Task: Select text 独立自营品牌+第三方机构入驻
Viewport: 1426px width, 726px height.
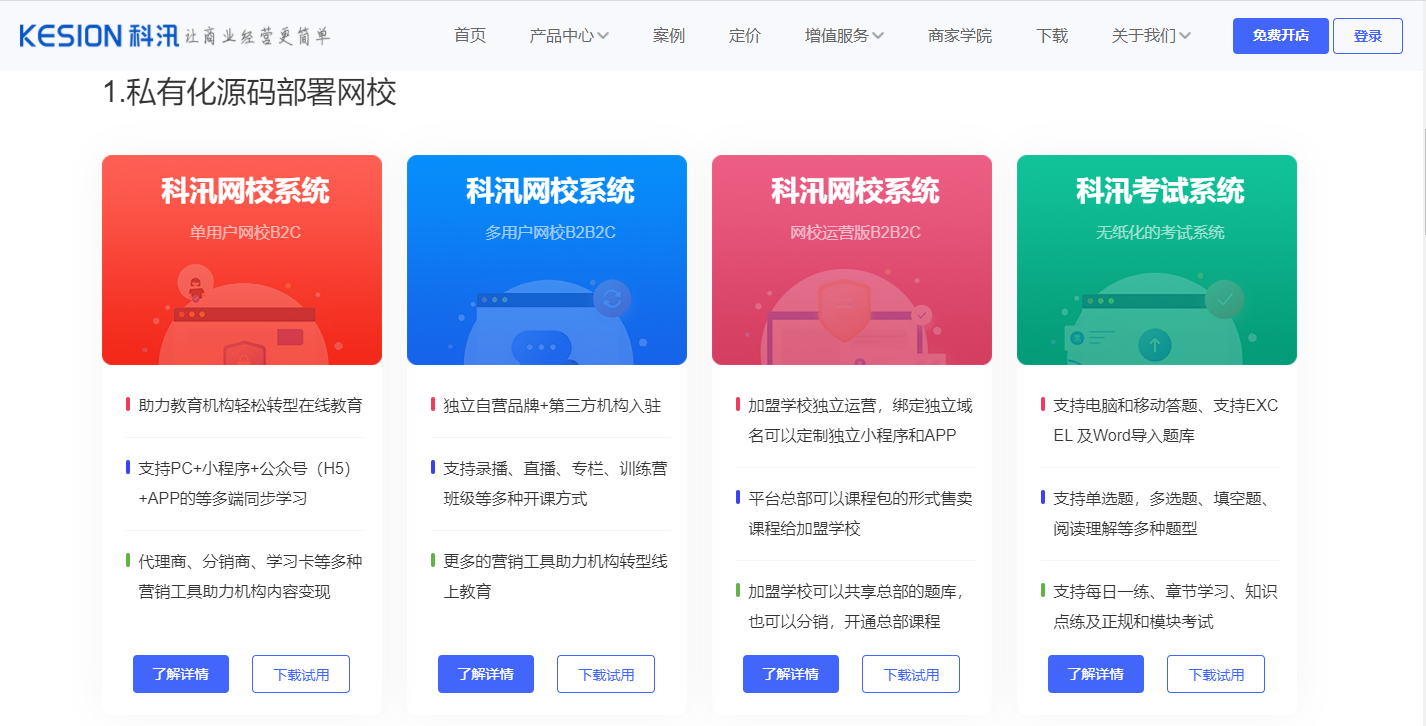Action: click(552, 405)
